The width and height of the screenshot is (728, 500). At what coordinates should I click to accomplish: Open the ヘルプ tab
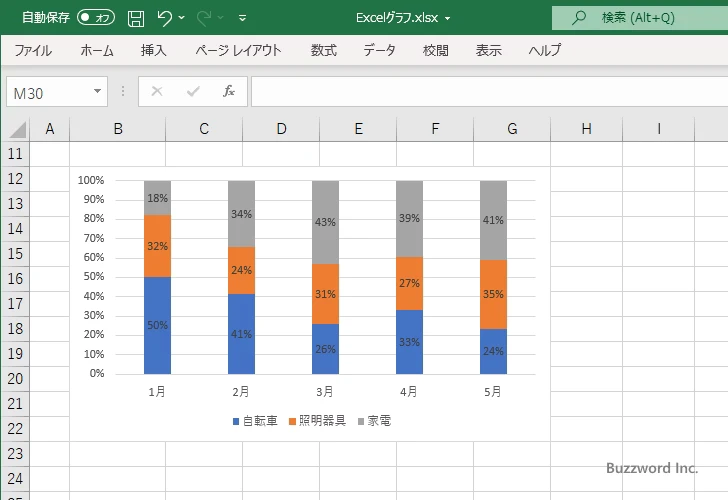tap(545, 50)
